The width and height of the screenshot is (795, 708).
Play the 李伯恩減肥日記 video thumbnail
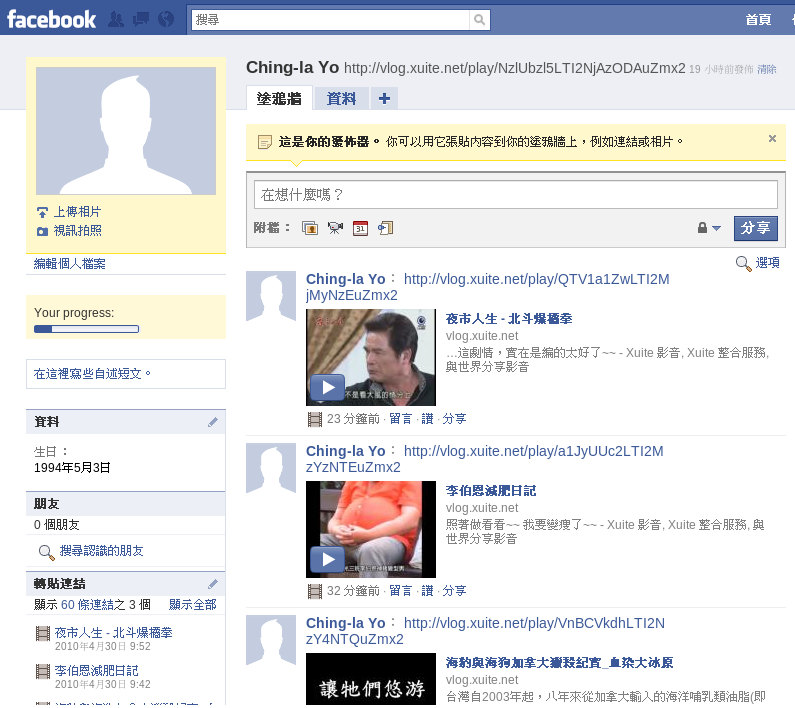point(371,529)
